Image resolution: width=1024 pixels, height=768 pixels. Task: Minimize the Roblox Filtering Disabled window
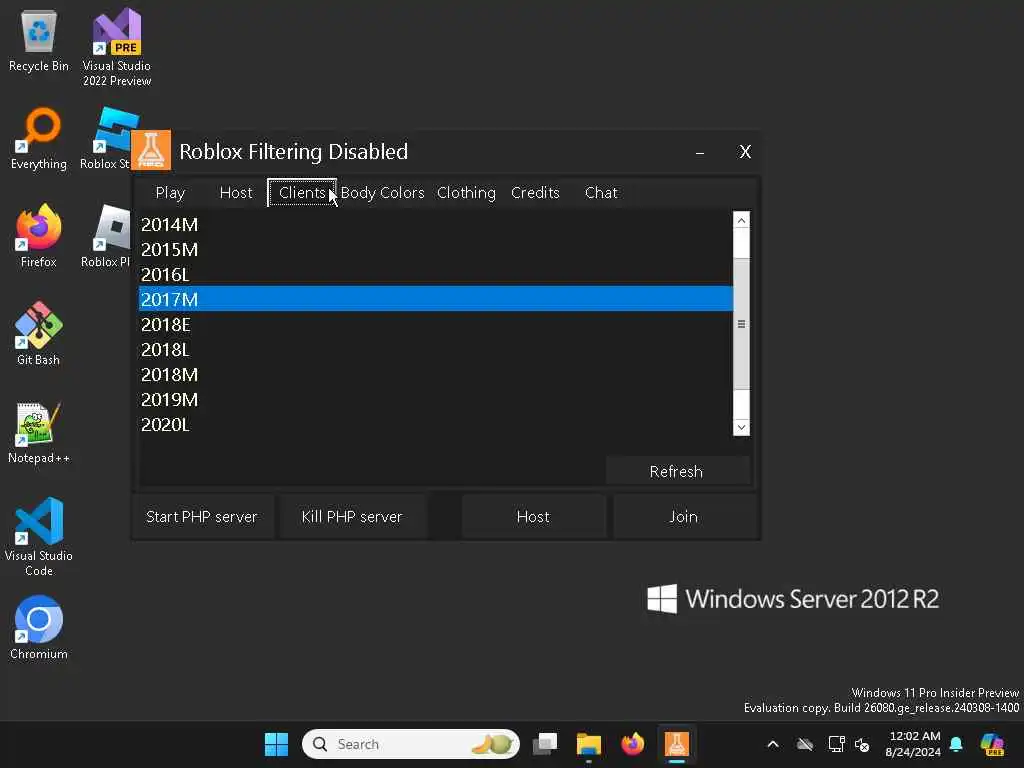pos(700,152)
